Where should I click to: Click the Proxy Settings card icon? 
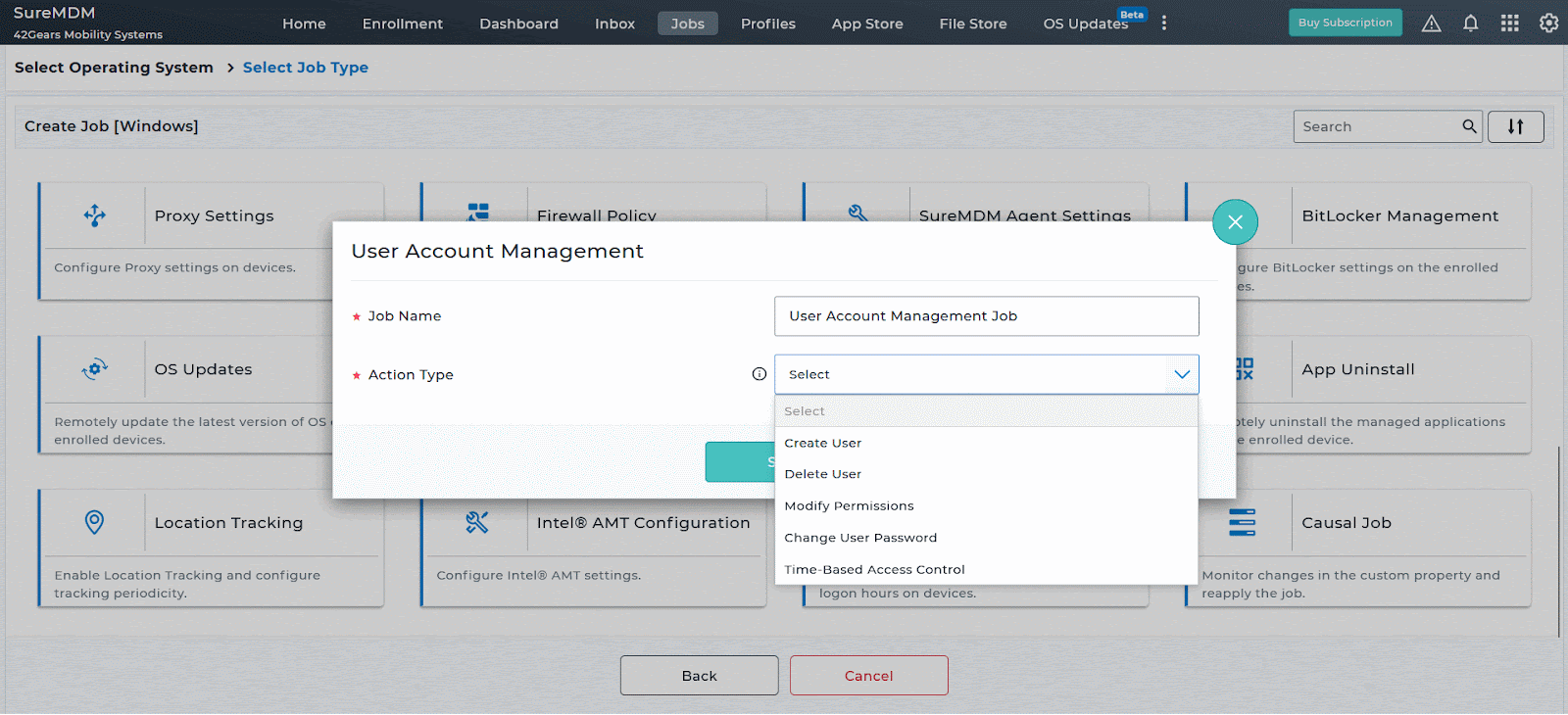pyautogui.click(x=94, y=215)
